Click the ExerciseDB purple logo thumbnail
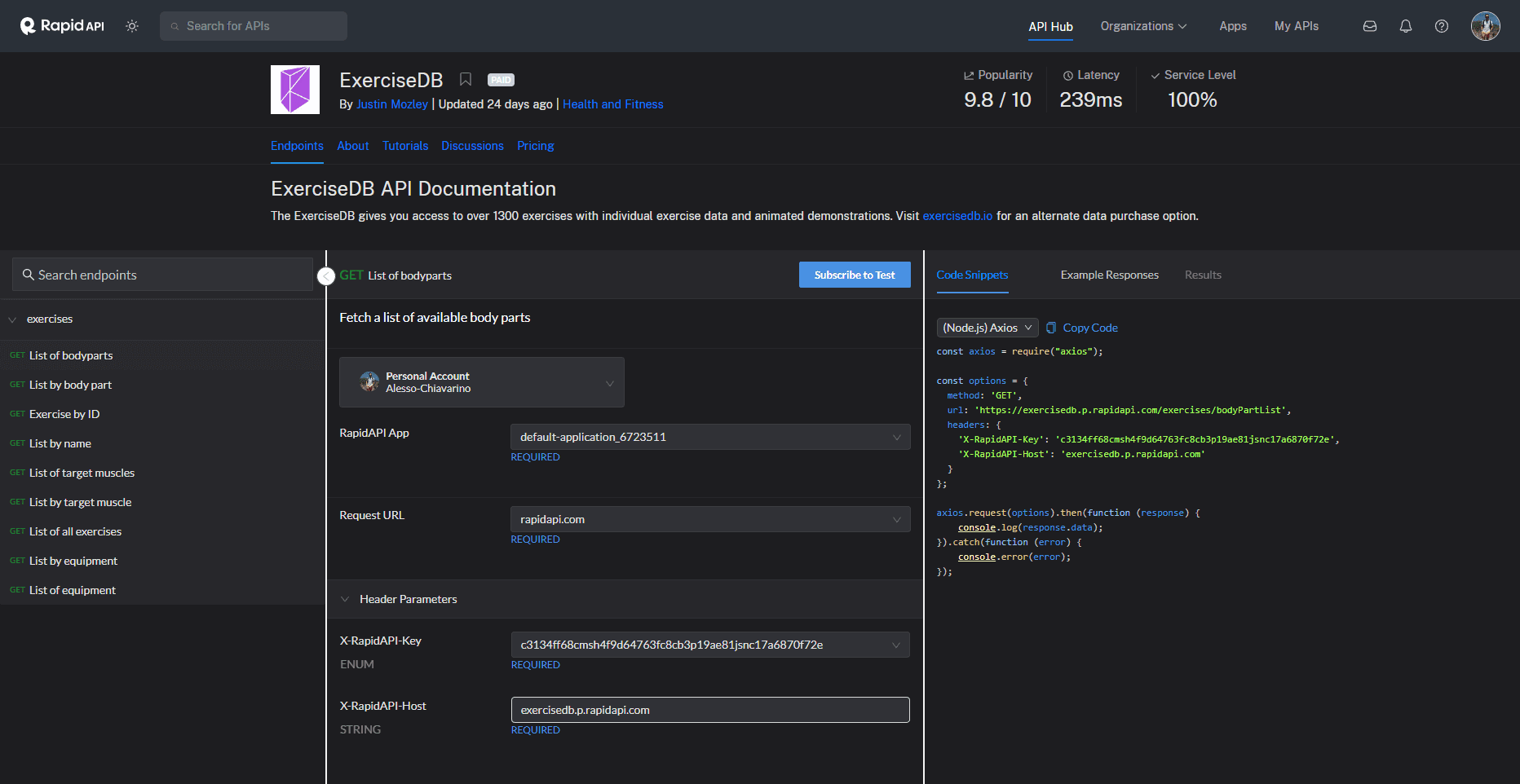This screenshot has width=1520, height=784. coord(295,90)
